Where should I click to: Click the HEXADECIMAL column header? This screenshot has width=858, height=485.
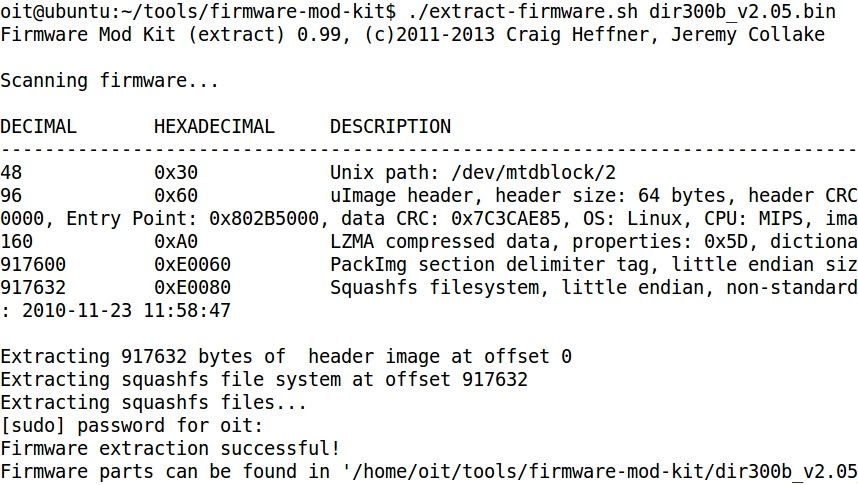214,126
